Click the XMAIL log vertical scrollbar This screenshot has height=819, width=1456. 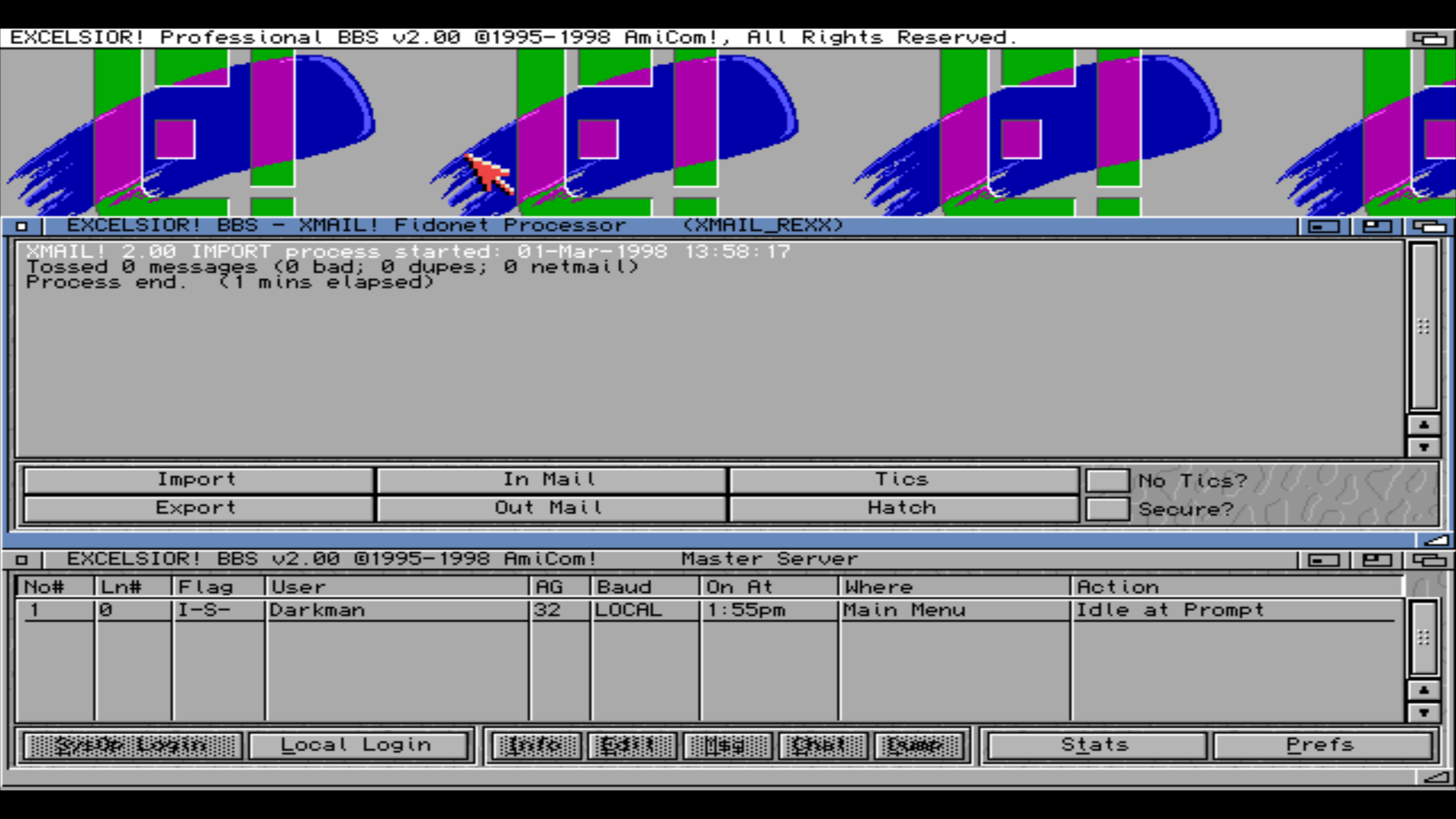[x=1424, y=326]
